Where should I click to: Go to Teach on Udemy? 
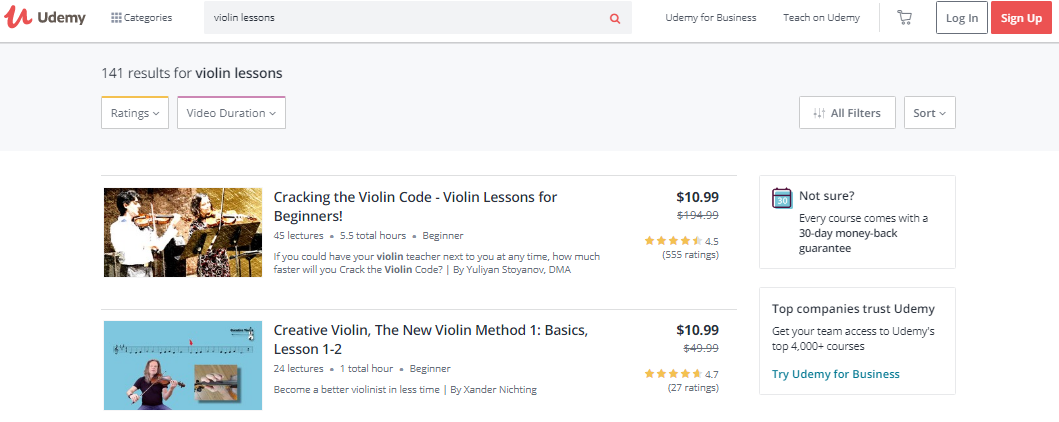[x=821, y=18]
